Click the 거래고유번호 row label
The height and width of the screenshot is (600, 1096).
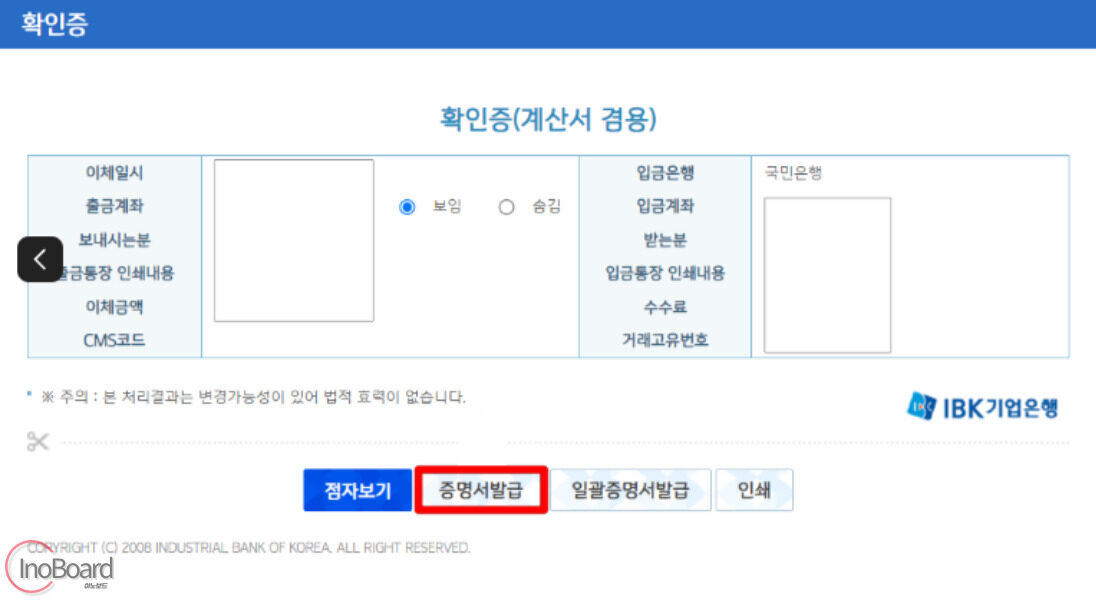click(x=665, y=341)
